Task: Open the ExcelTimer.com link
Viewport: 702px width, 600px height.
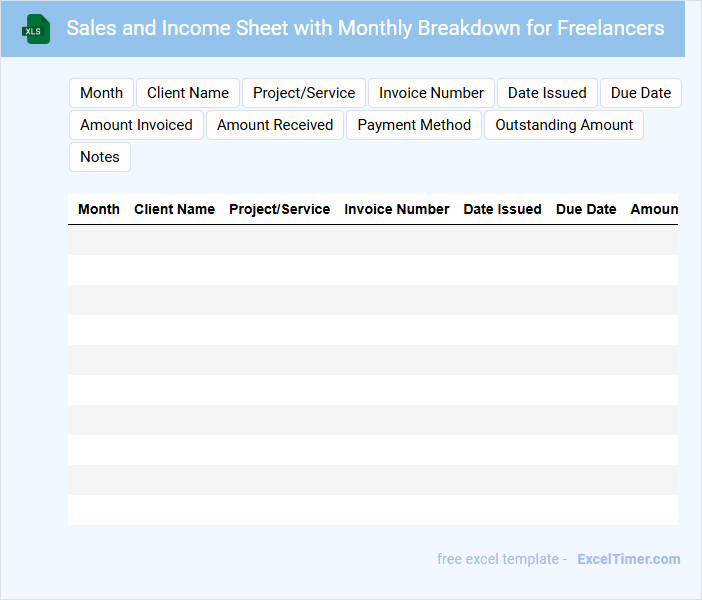Action: click(x=628, y=559)
